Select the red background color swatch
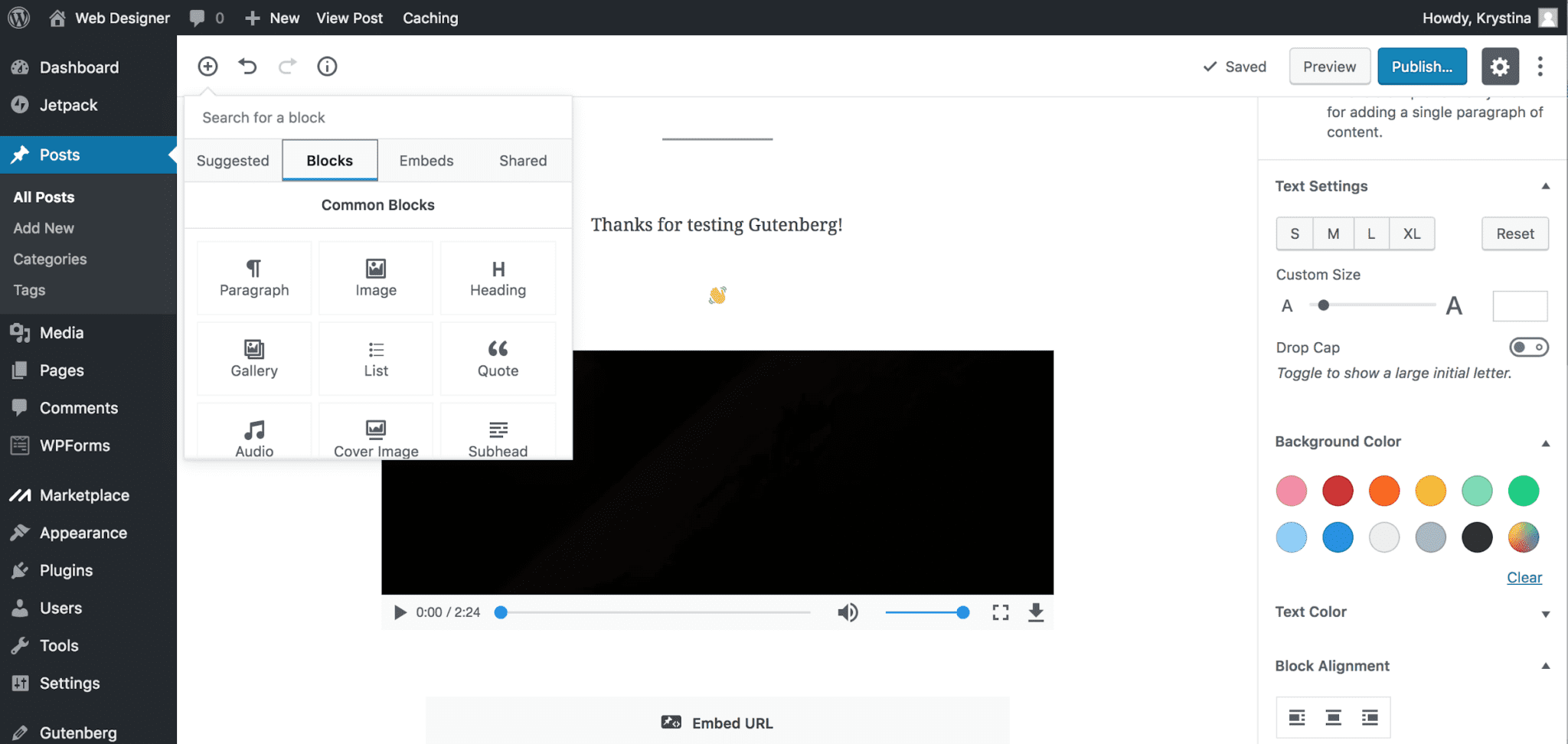Image resolution: width=1568 pixels, height=744 pixels. click(x=1338, y=491)
